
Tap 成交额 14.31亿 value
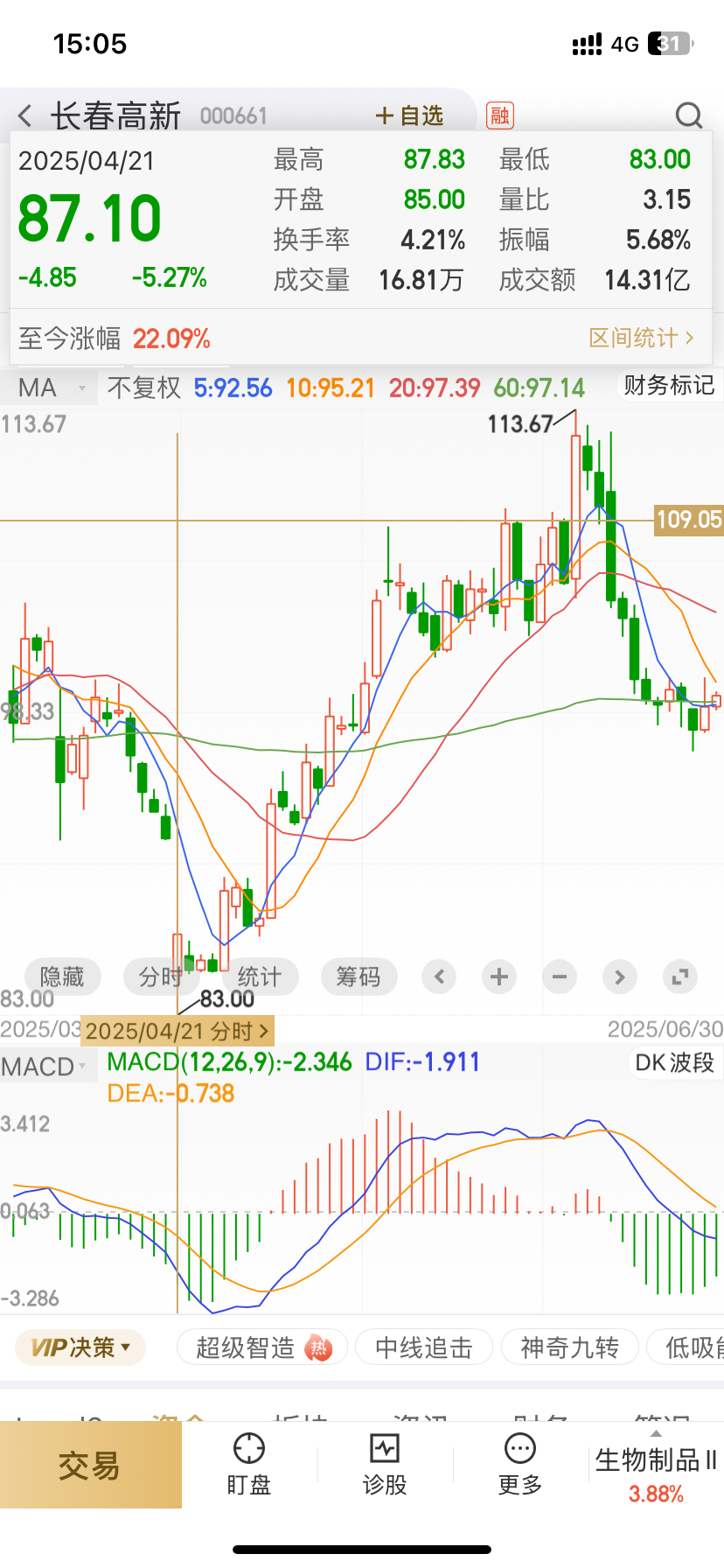click(x=647, y=280)
